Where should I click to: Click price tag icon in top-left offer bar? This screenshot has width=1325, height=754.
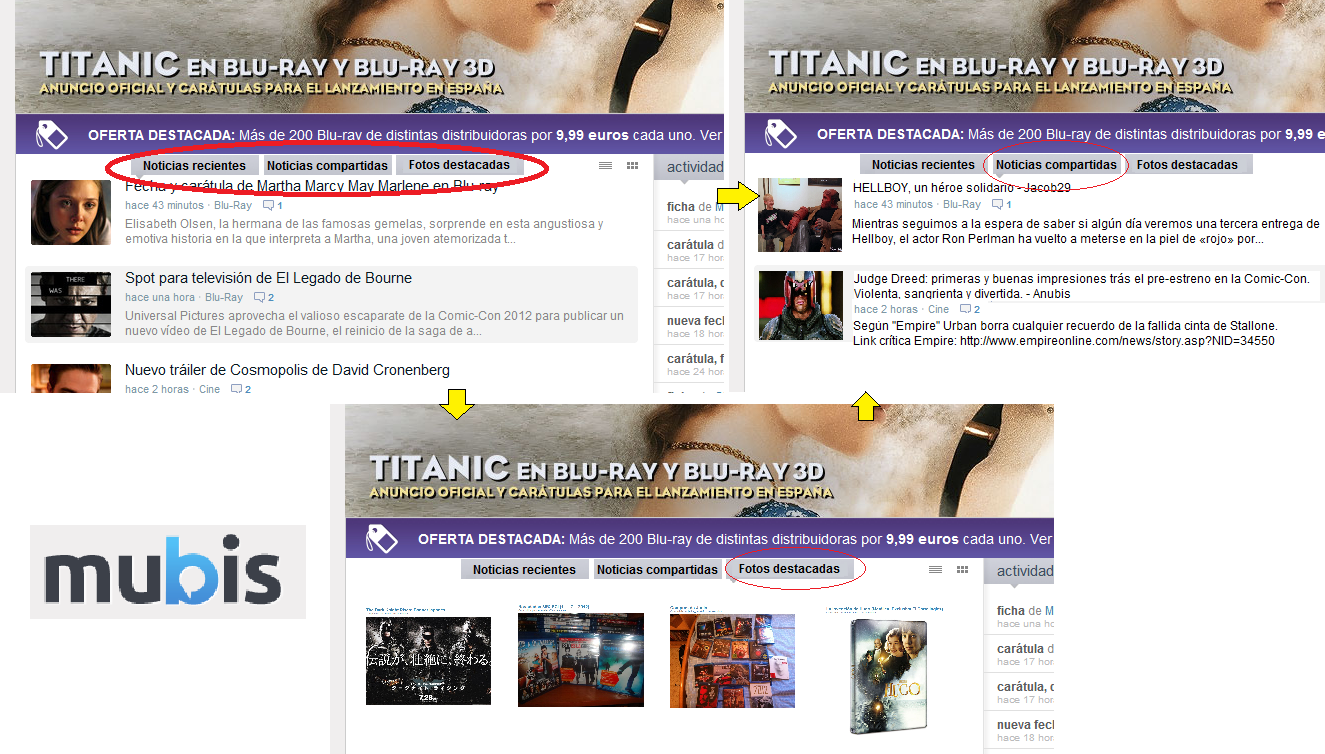(52, 134)
